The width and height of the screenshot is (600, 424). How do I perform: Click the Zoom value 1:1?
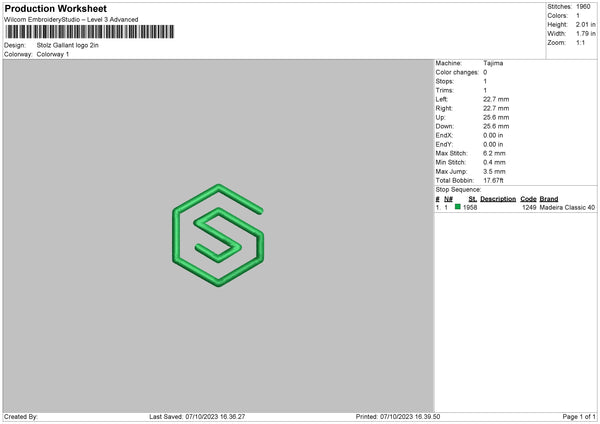(580, 42)
